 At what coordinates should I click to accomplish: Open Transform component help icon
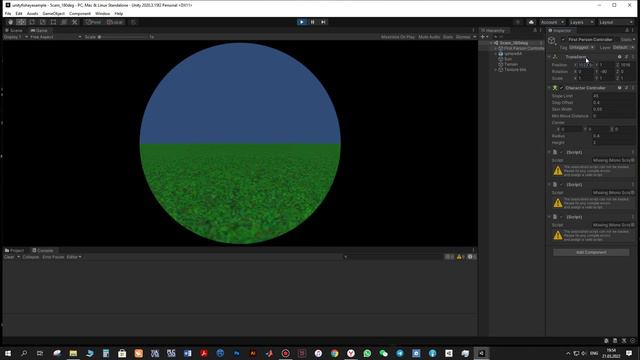point(620,57)
